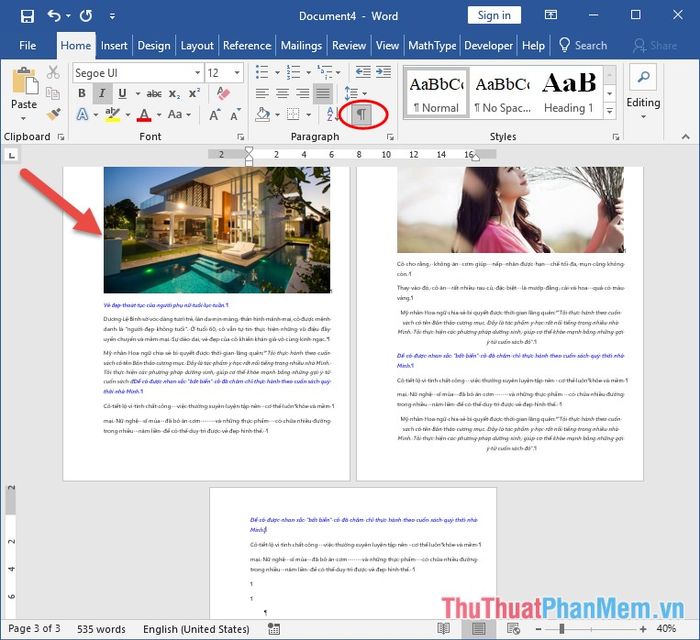This screenshot has height=640, width=700.
Task: Switch to the MathType tab
Action: point(432,46)
